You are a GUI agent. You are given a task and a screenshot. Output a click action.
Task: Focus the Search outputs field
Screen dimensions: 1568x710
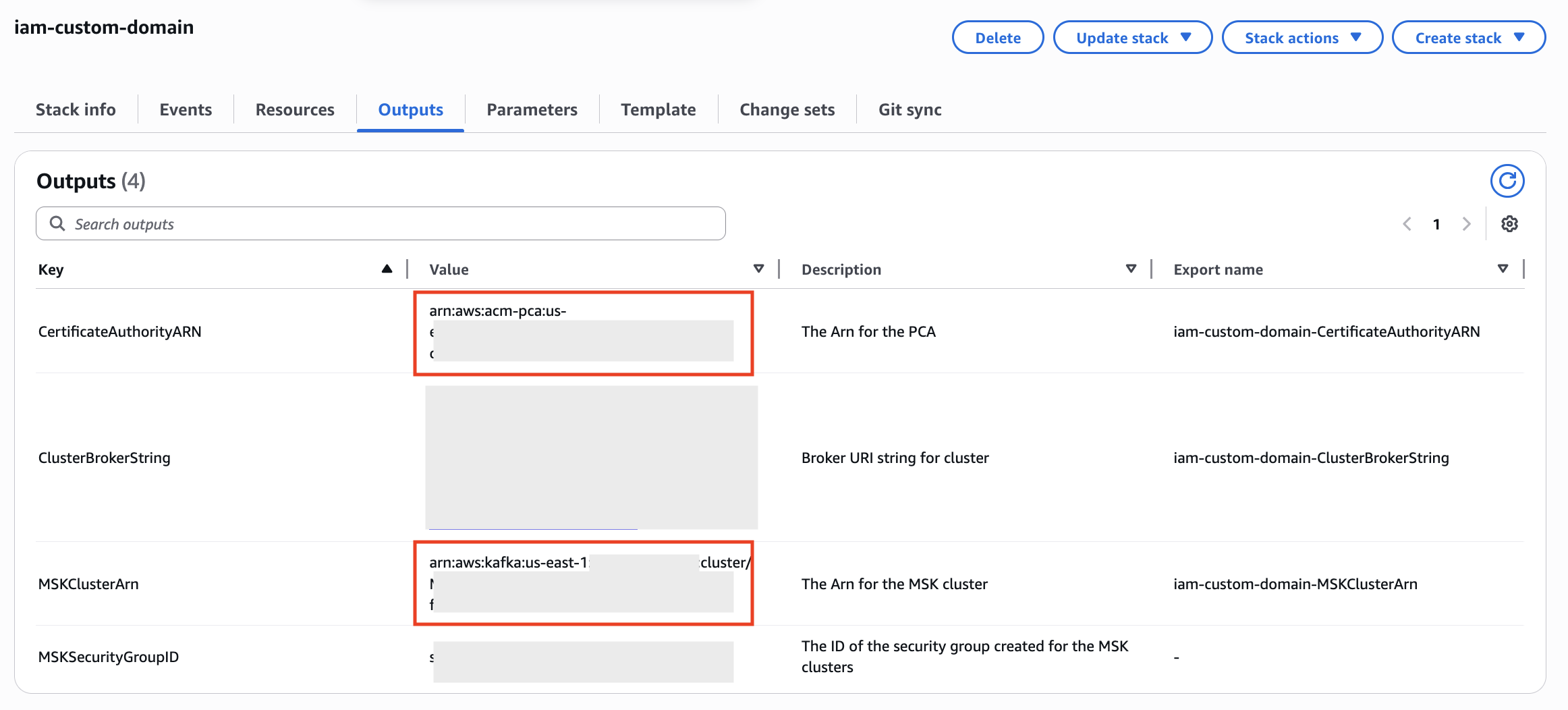pyautogui.click(x=391, y=224)
